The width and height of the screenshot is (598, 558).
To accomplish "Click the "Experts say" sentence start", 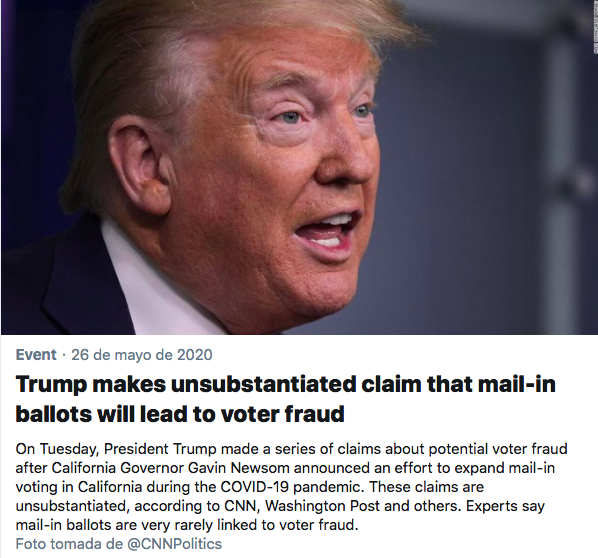I will tap(505, 506).
